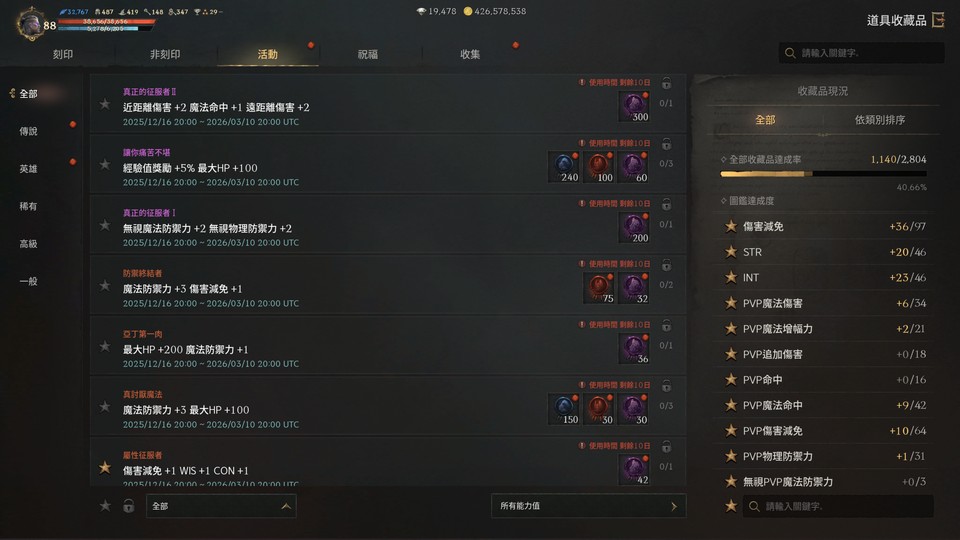Click the star icon beside 傷害減免 stat

click(x=730, y=227)
